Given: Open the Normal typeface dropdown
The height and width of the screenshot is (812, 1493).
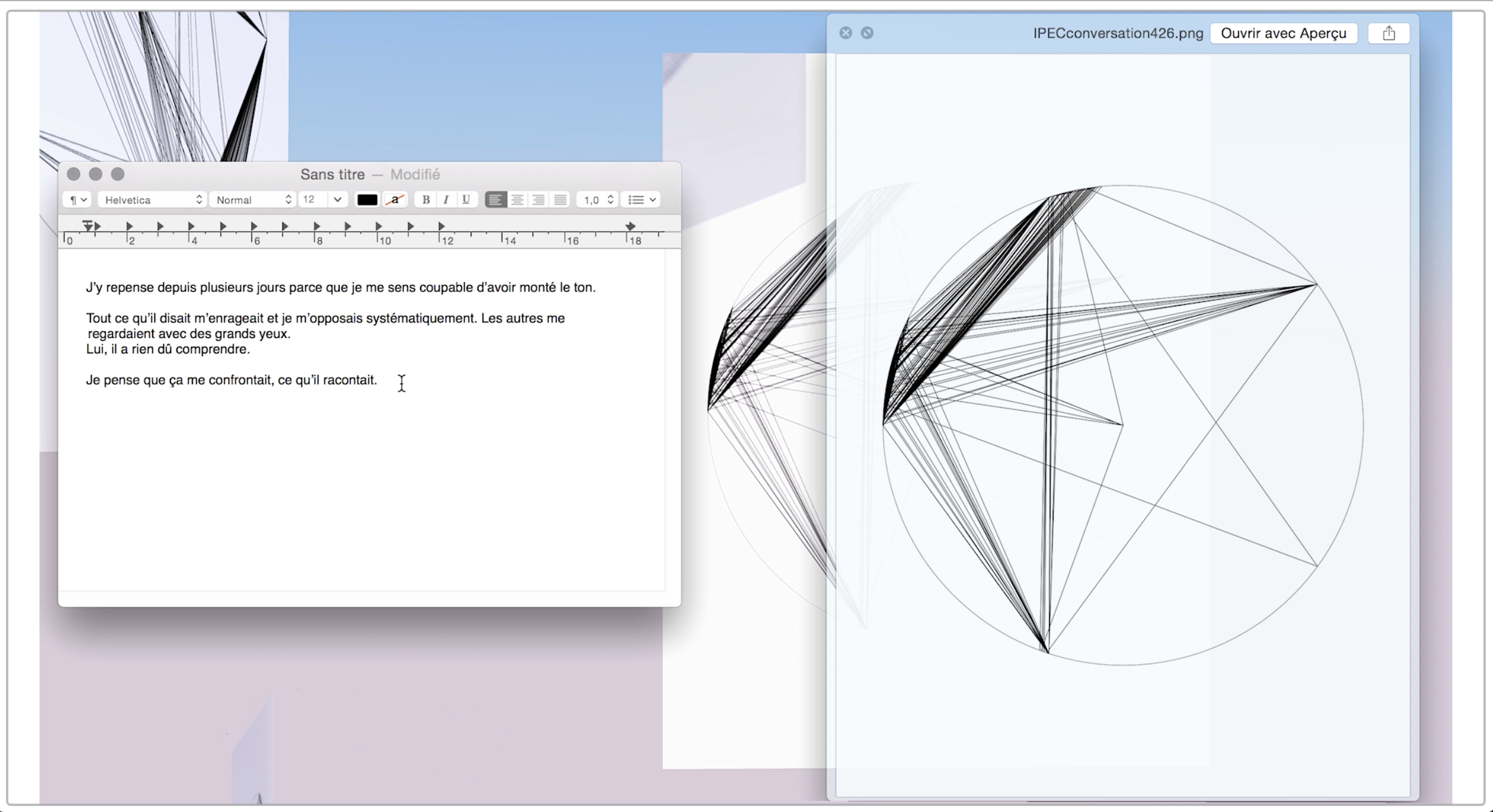Looking at the screenshot, I should coord(253,200).
